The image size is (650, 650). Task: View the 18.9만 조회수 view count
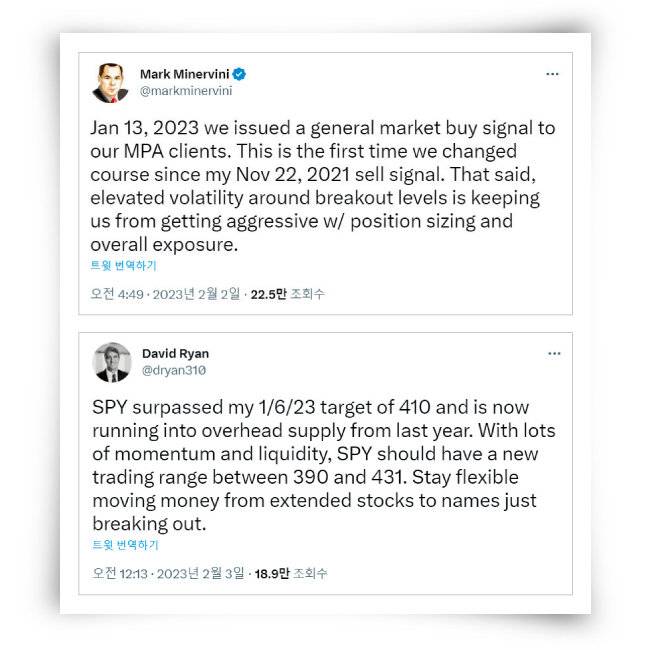click(x=291, y=574)
